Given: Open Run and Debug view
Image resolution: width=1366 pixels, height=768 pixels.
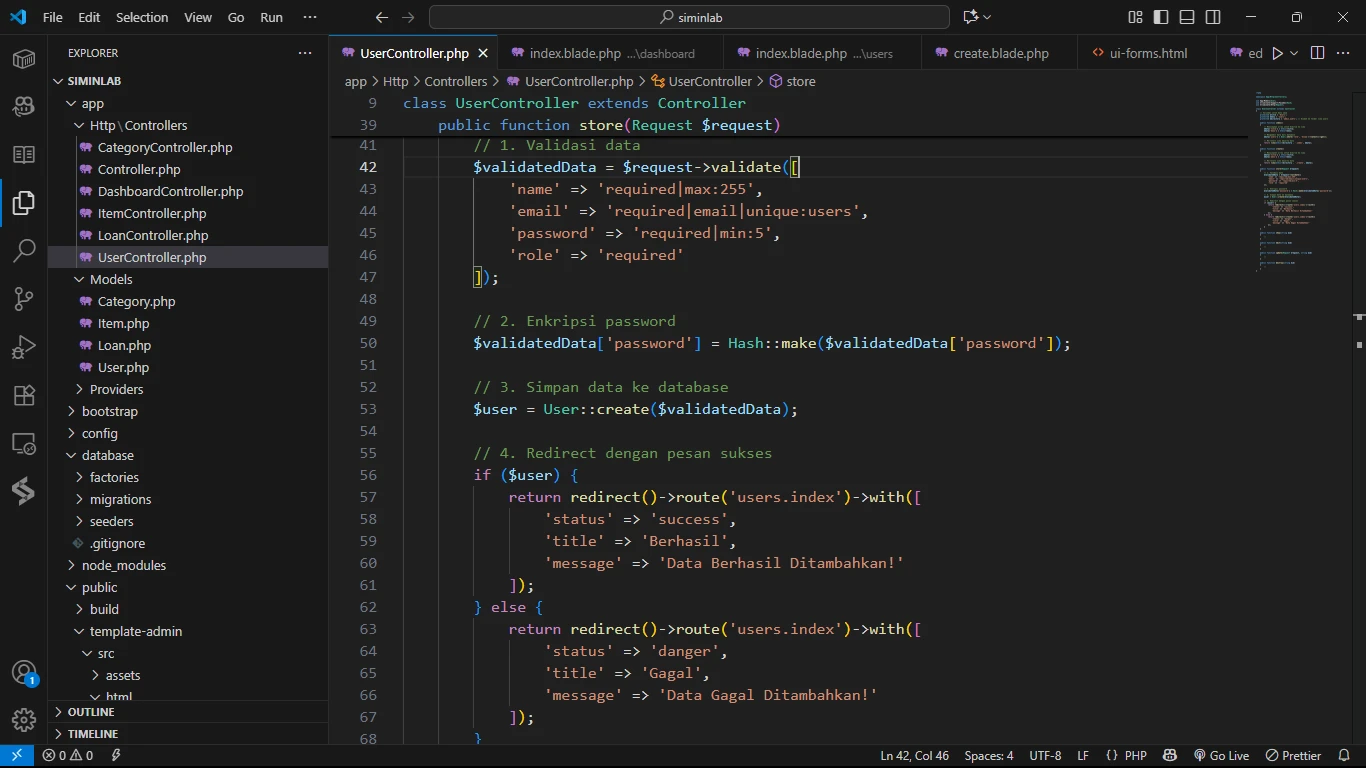Looking at the screenshot, I should click(24, 347).
